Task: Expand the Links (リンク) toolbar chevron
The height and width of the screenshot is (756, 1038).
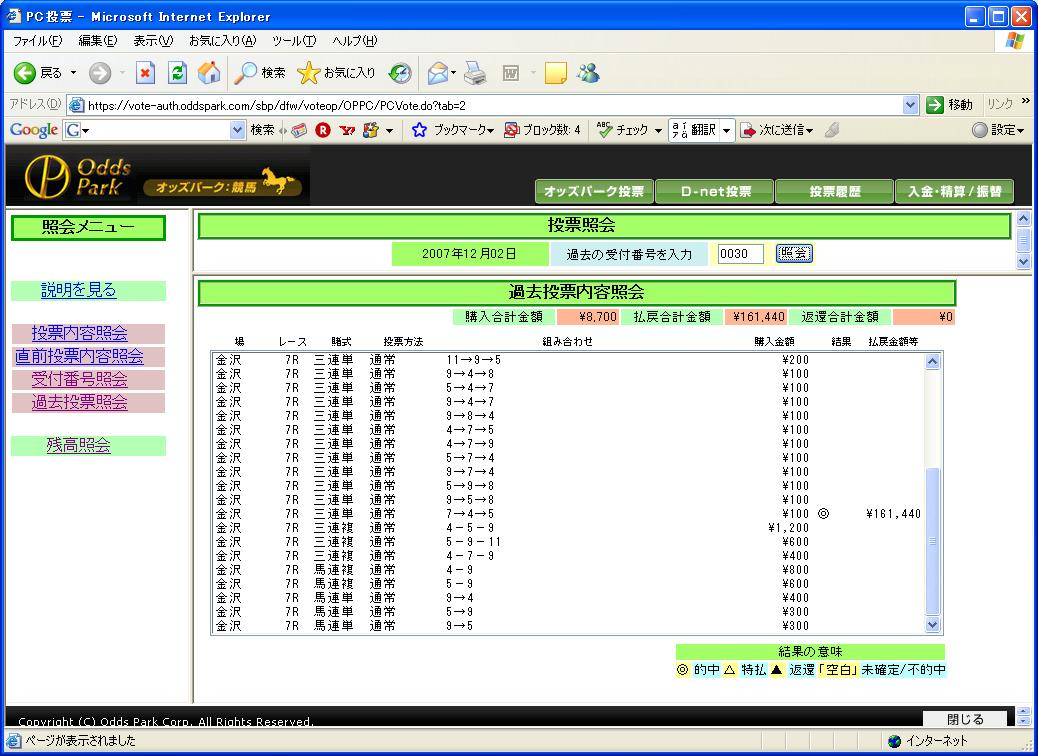Action: tap(1026, 101)
